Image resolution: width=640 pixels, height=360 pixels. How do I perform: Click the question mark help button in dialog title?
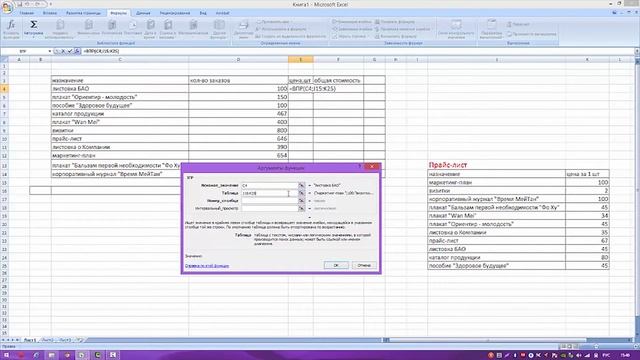[360, 167]
